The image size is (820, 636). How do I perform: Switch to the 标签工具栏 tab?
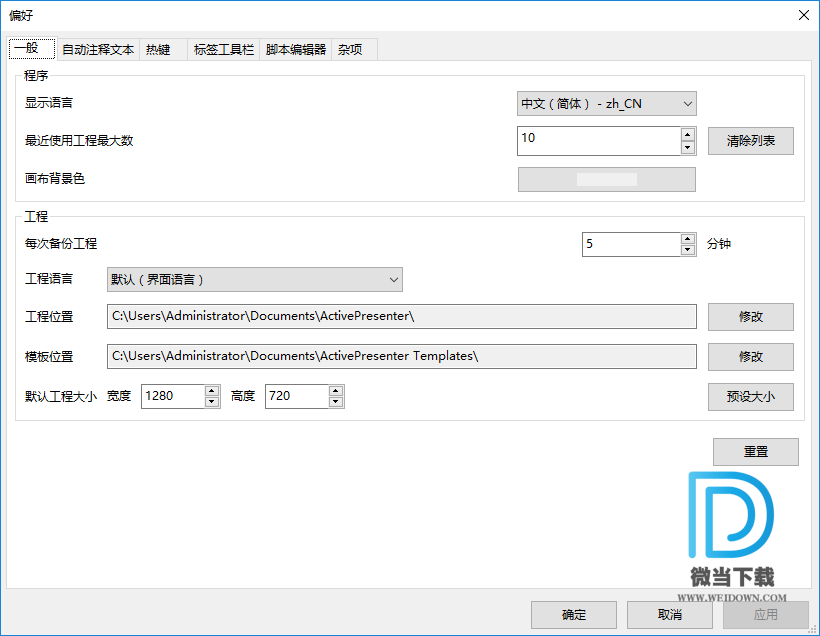[x=223, y=50]
